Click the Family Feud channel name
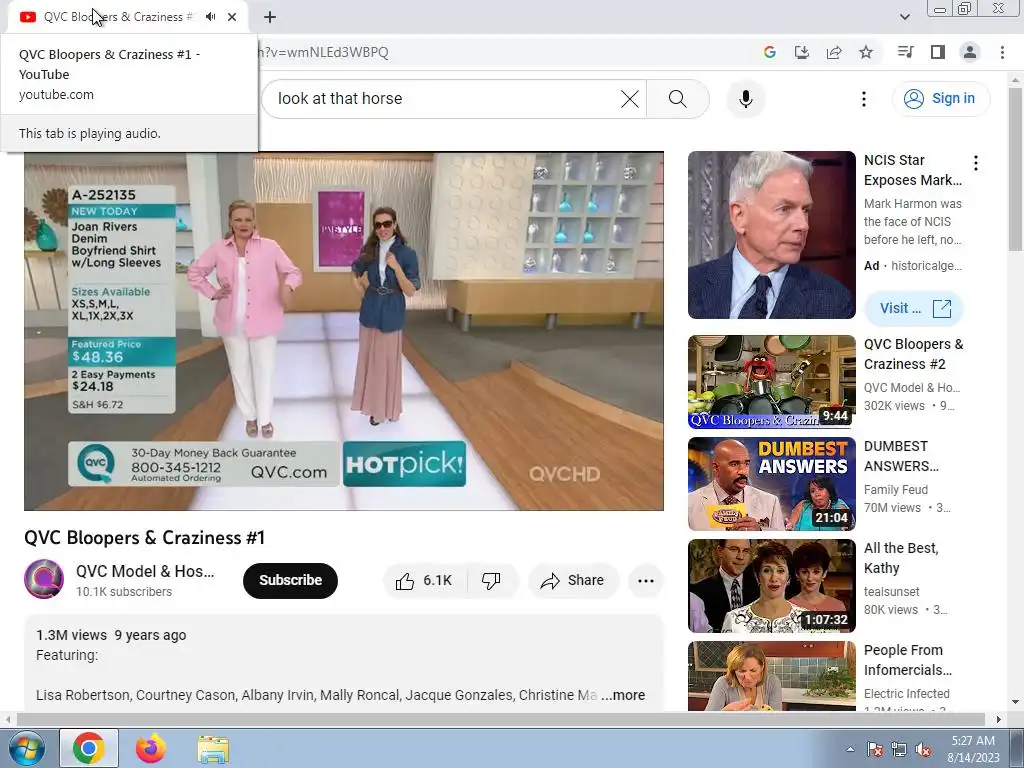Image resolution: width=1024 pixels, height=768 pixels. pyautogui.click(x=895, y=489)
